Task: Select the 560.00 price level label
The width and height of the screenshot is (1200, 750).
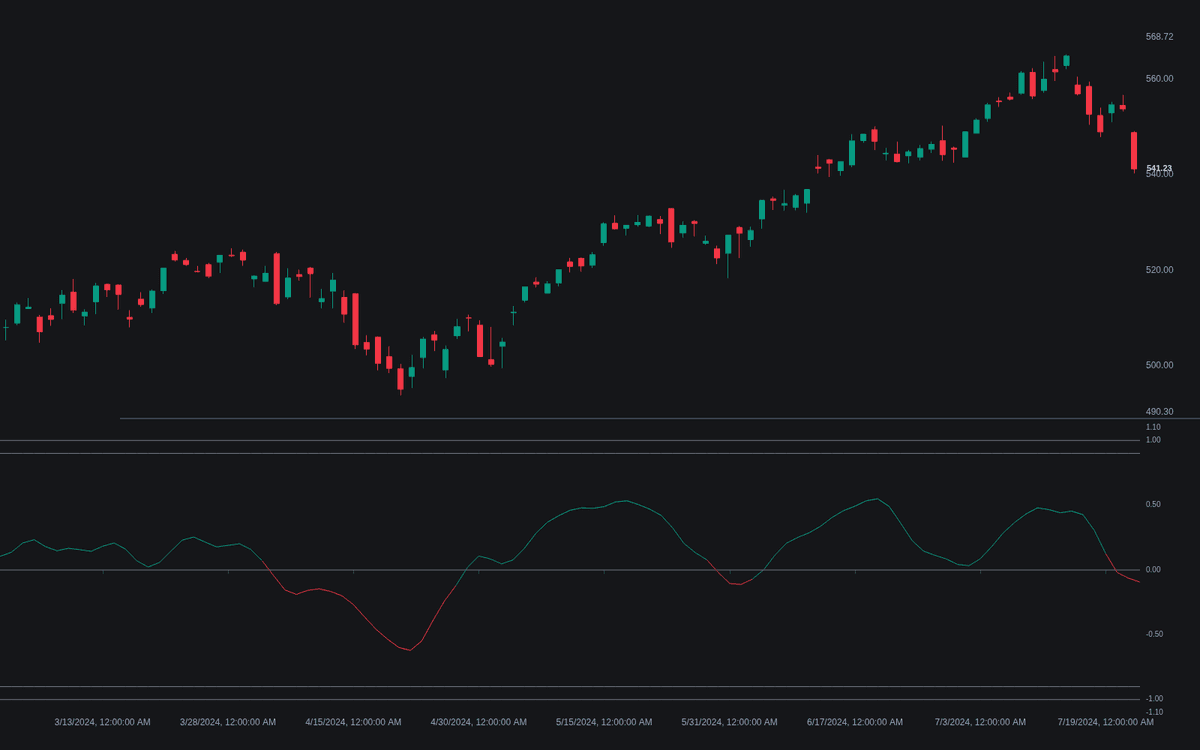Action: 1159,79
